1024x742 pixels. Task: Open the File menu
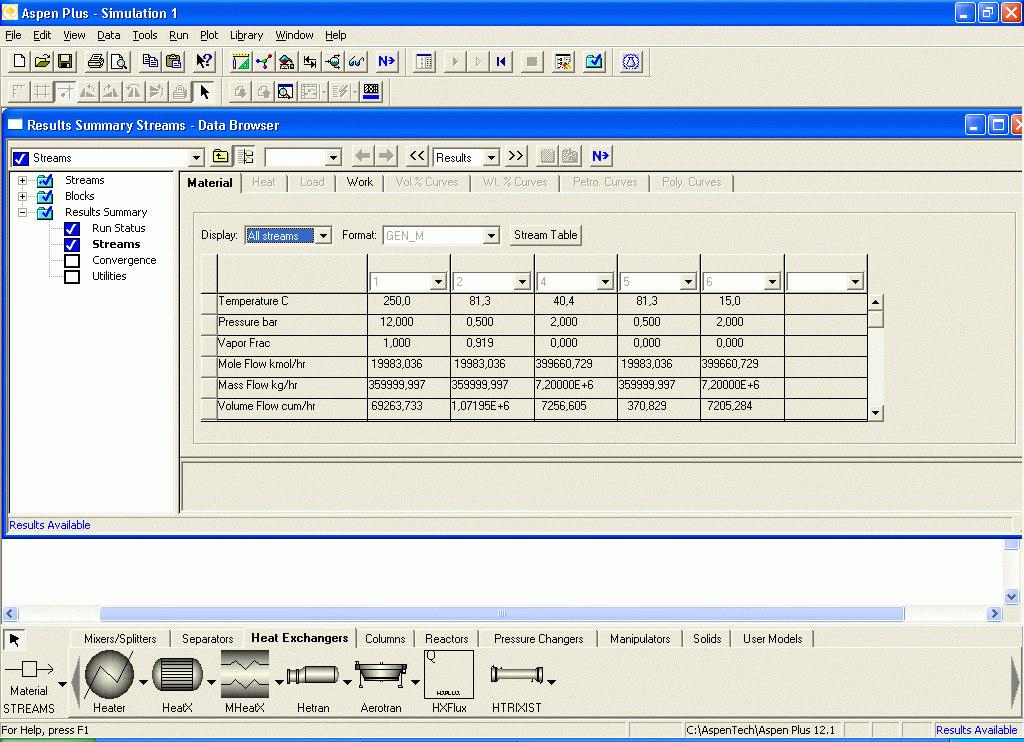point(13,35)
